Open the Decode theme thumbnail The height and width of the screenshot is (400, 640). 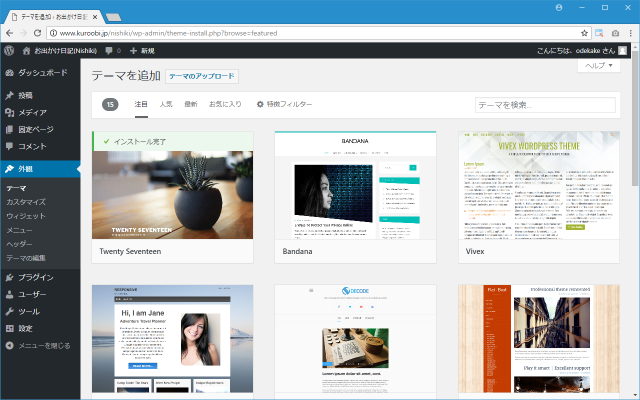click(355, 339)
